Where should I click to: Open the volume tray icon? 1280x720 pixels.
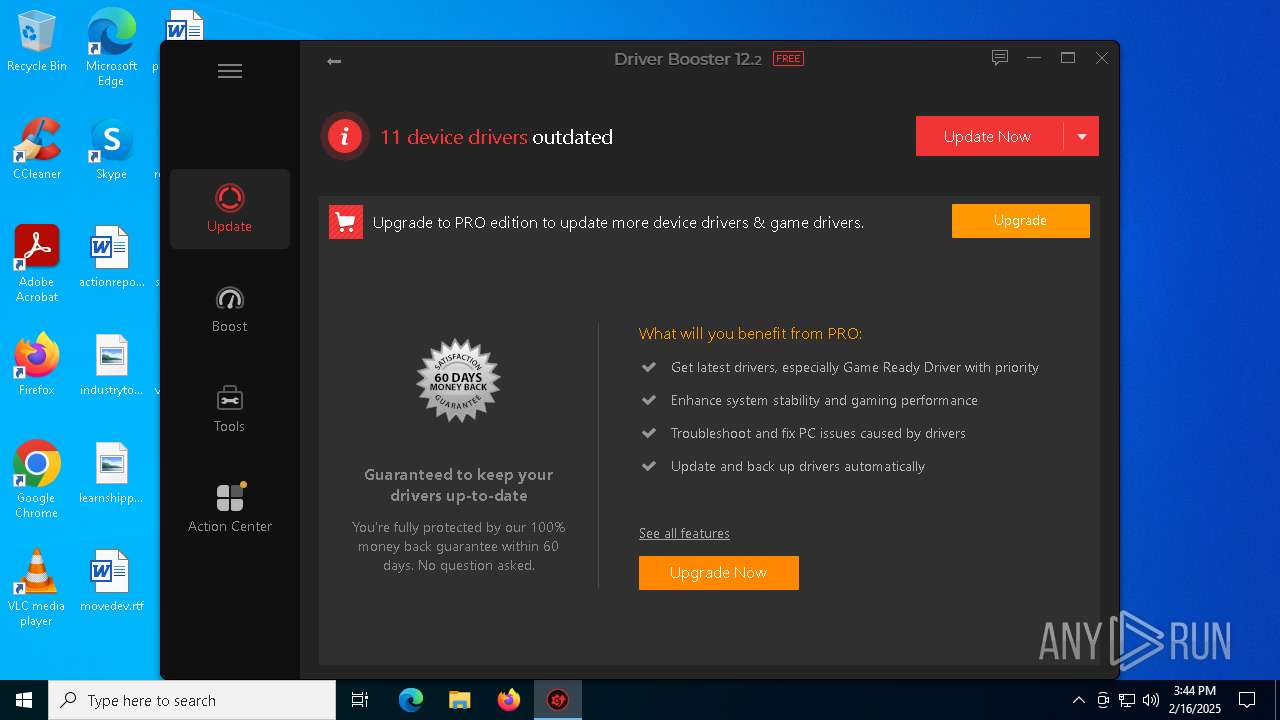(1151, 700)
